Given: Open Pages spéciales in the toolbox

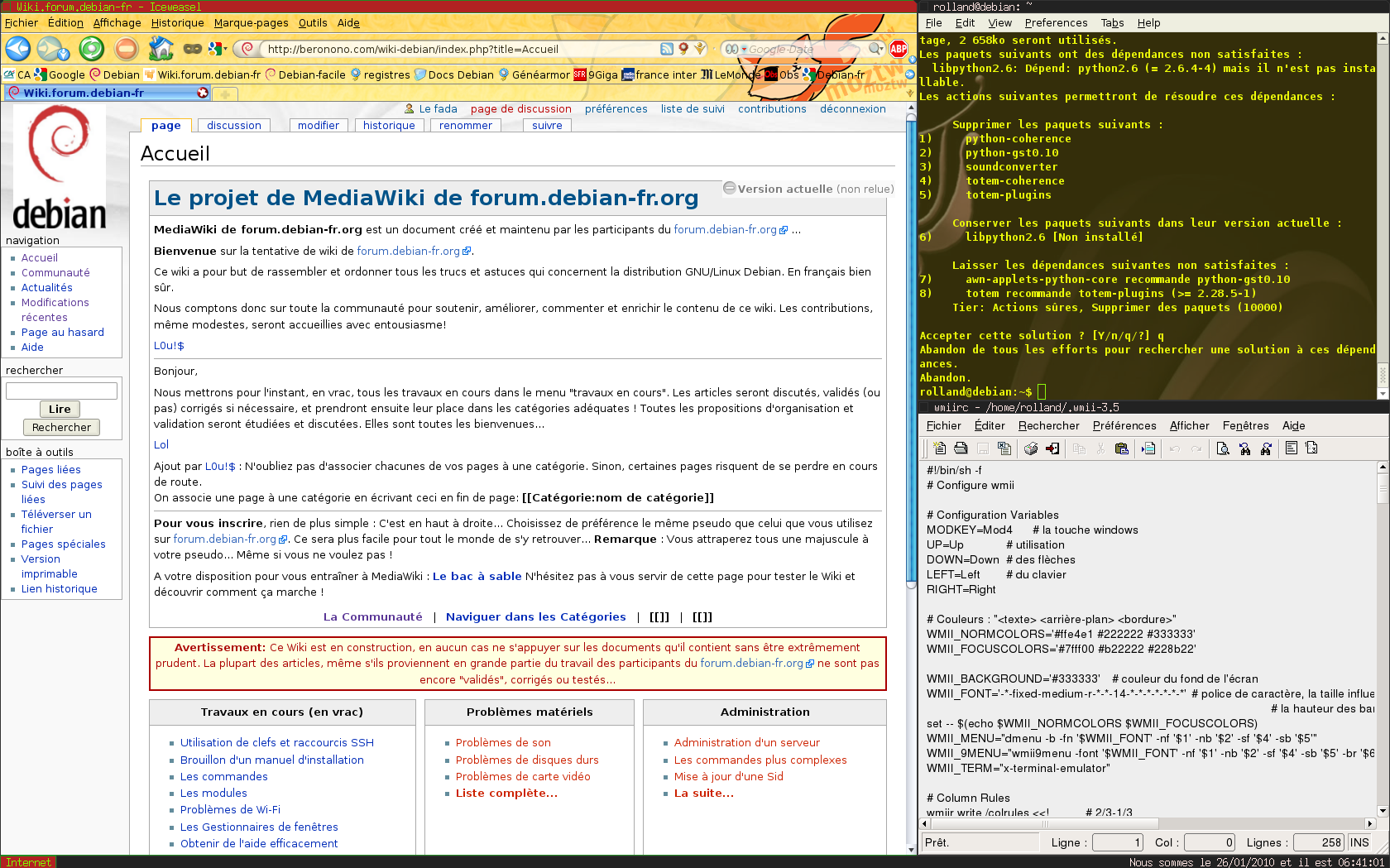Looking at the screenshot, I should click(64, 544).
